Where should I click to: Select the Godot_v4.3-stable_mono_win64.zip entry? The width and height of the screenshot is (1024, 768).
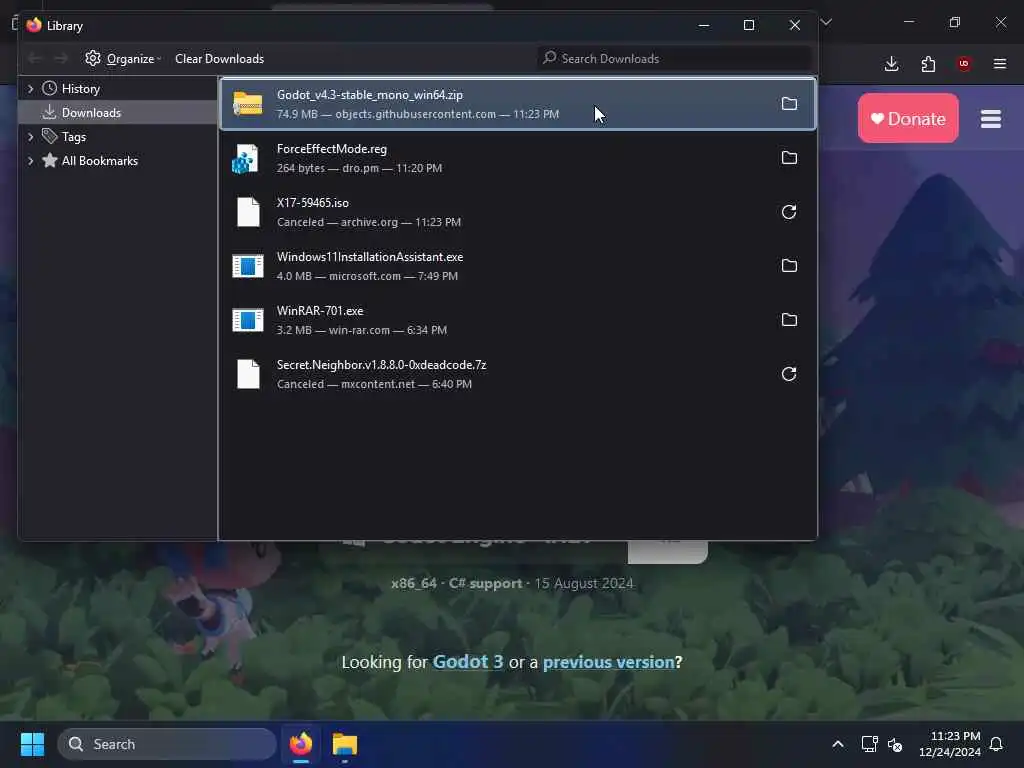(518, 104)
